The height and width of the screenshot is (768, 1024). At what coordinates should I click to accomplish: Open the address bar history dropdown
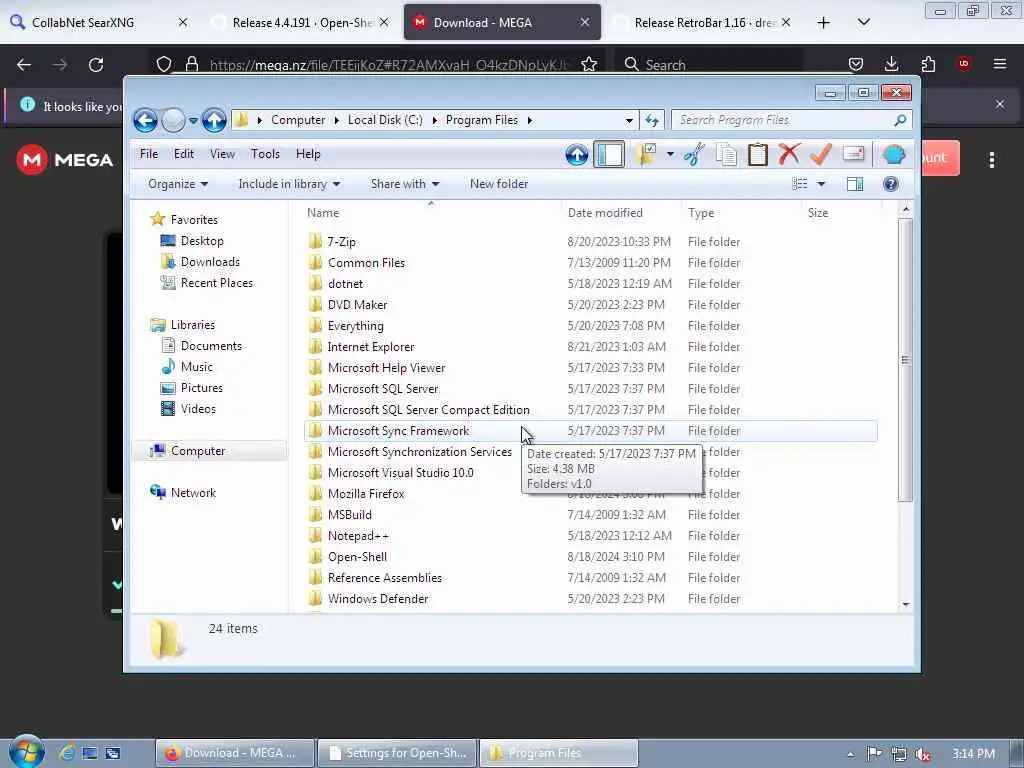click(x=628, y=121)
